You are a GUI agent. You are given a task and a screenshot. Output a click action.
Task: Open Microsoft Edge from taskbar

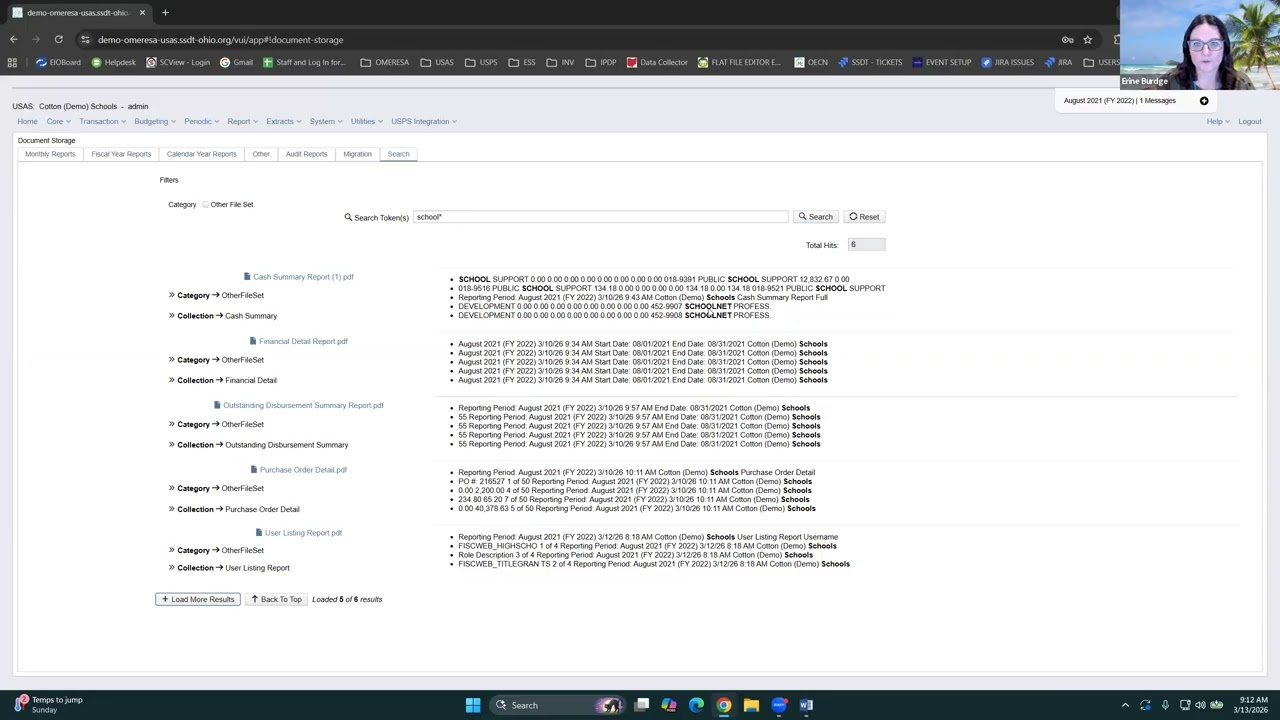[x=696, y=705]
